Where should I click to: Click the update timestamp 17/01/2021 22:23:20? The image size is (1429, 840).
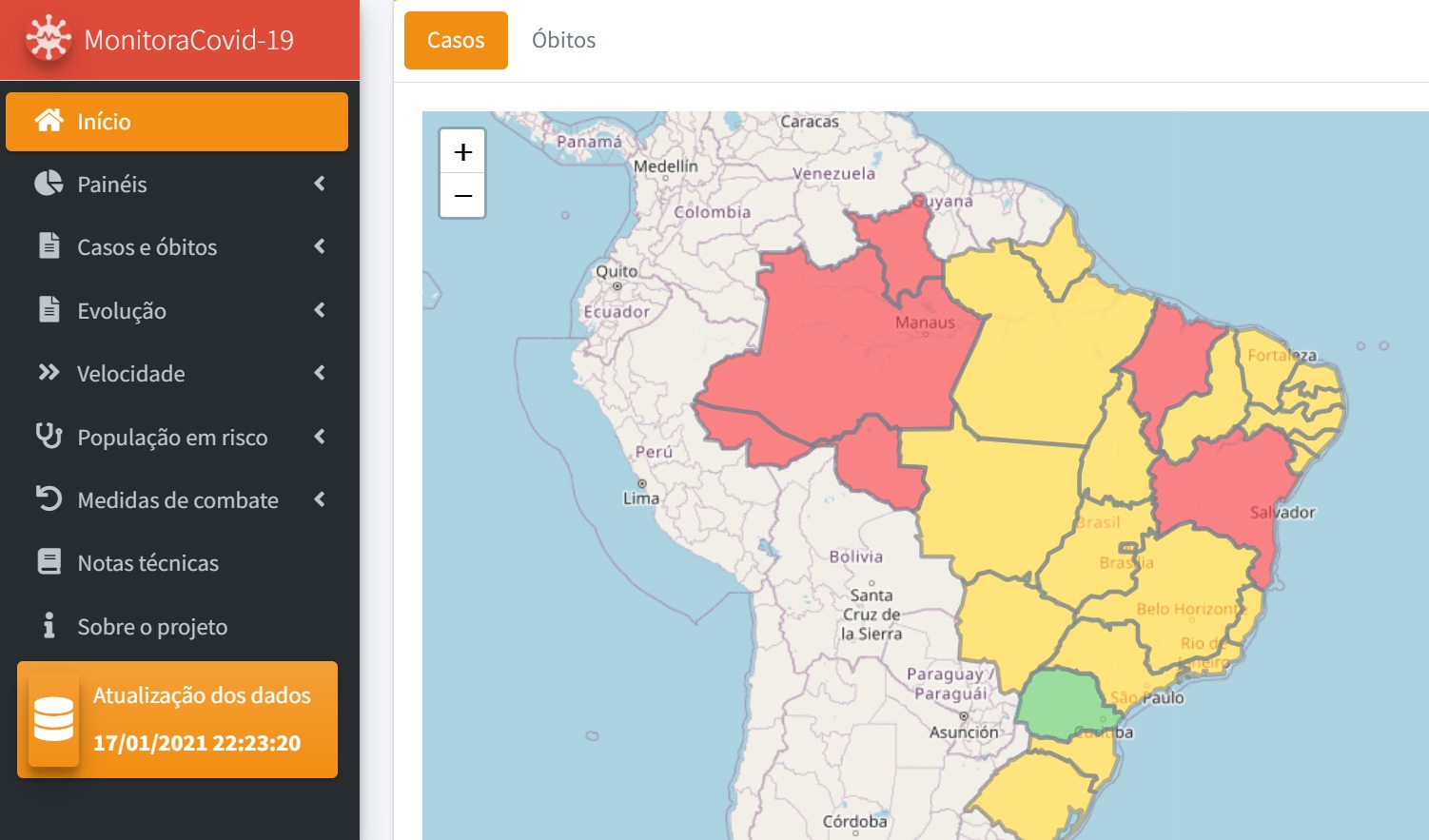(x=197, y=743)
